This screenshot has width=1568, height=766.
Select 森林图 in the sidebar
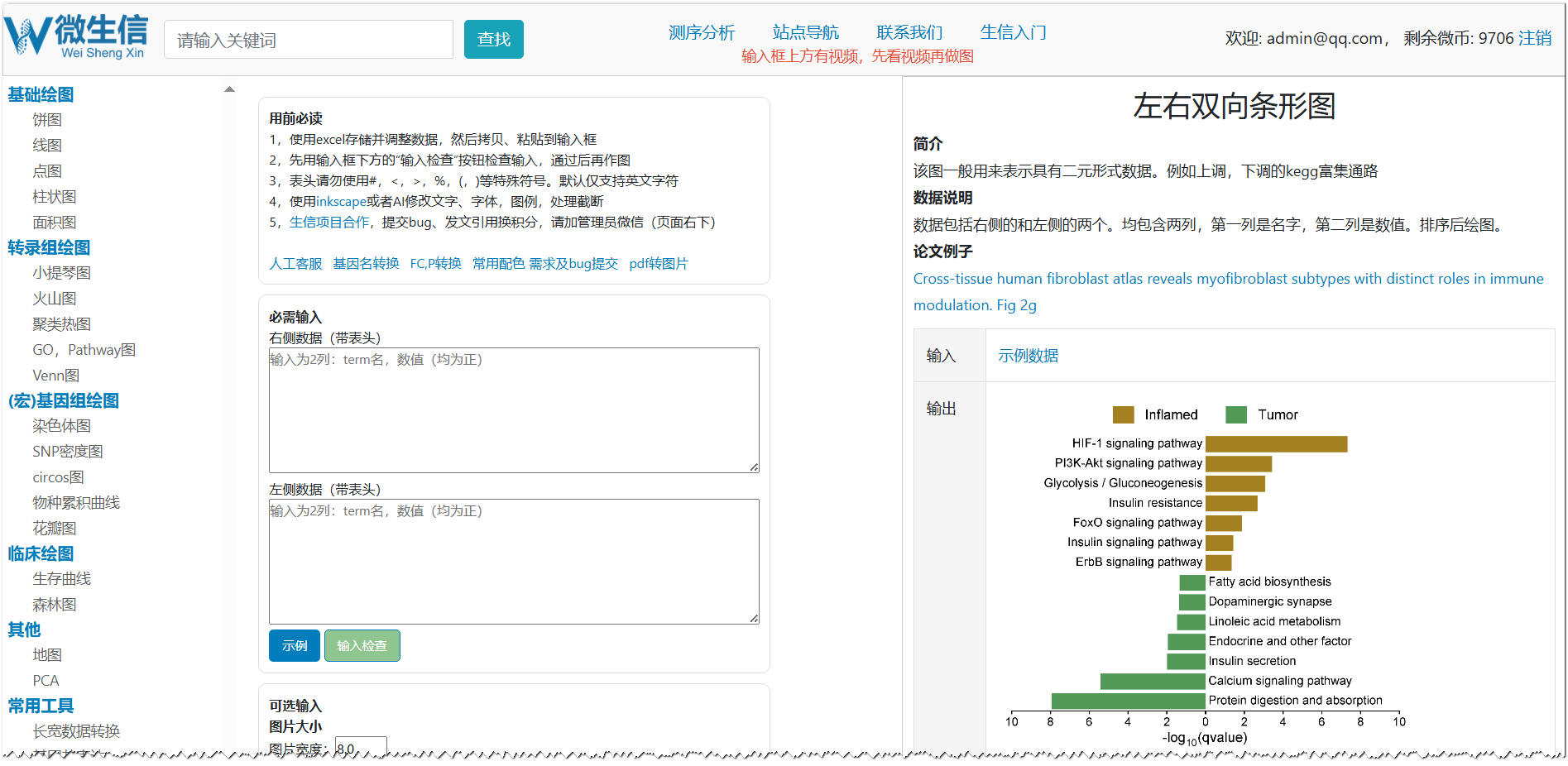click(55, 605)
